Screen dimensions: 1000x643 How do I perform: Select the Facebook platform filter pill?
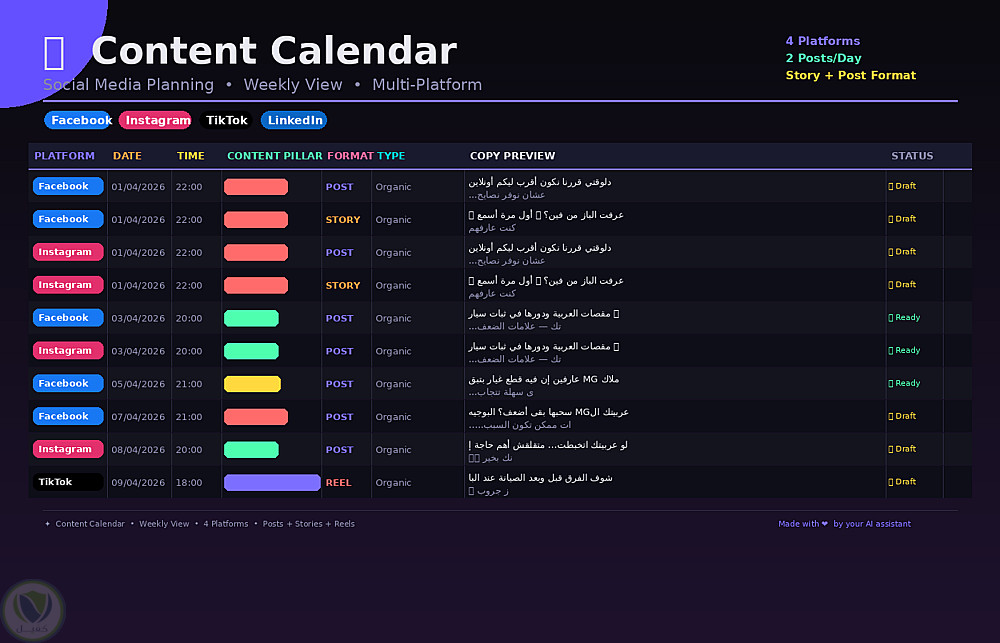pos(78,120)
